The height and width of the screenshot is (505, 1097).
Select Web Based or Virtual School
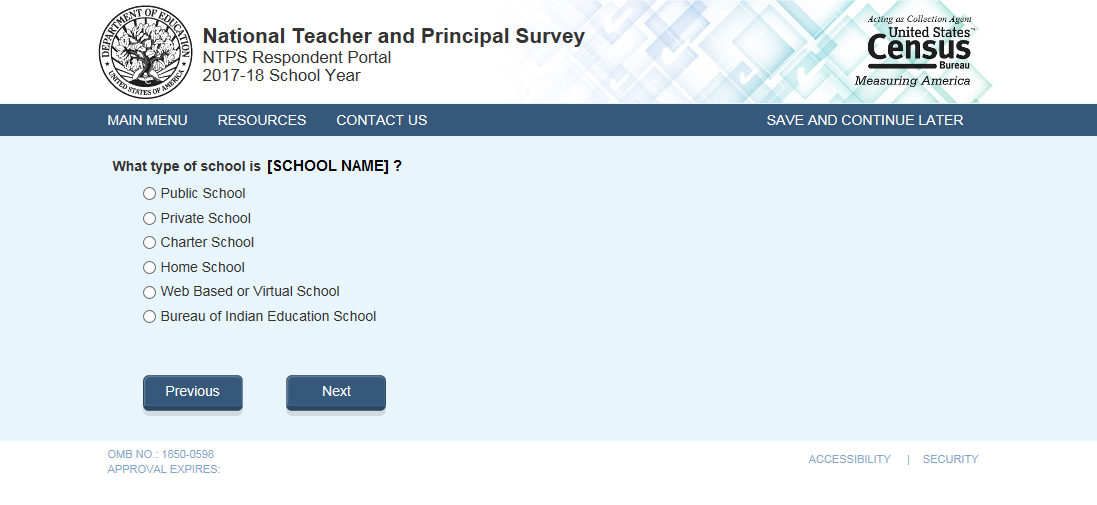[150, 292]
